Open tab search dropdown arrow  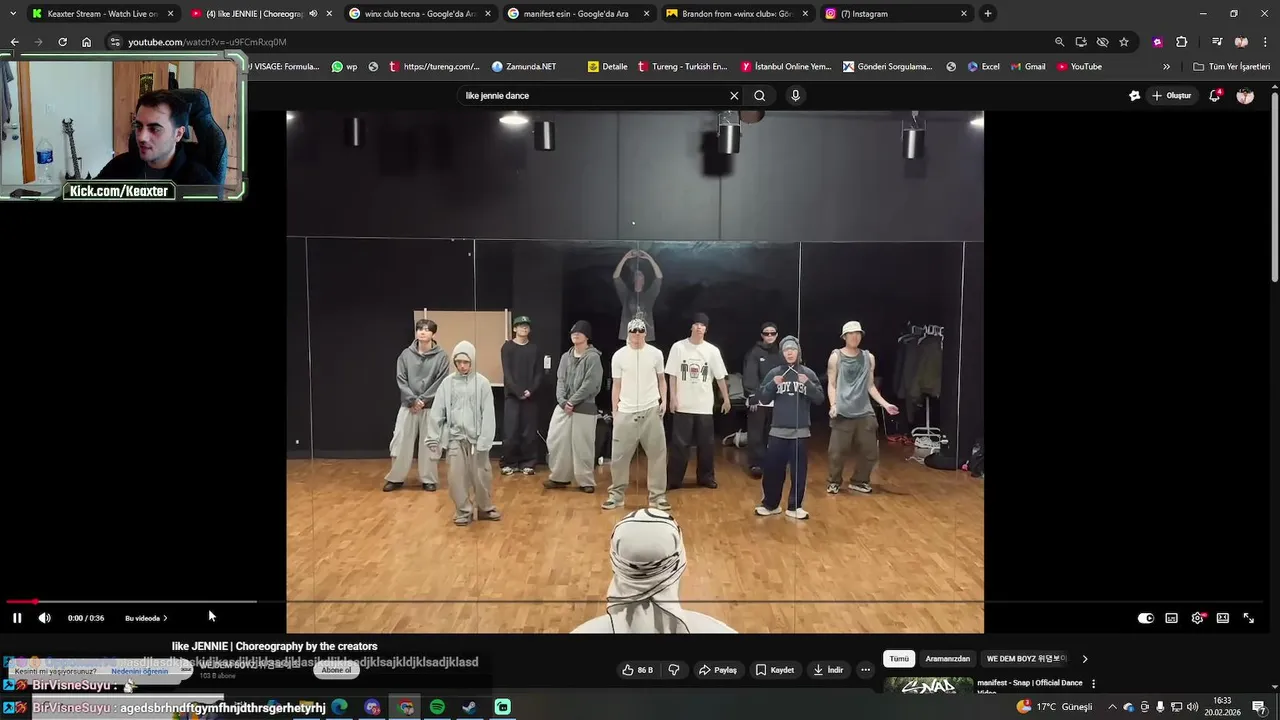tap(12, 14)
